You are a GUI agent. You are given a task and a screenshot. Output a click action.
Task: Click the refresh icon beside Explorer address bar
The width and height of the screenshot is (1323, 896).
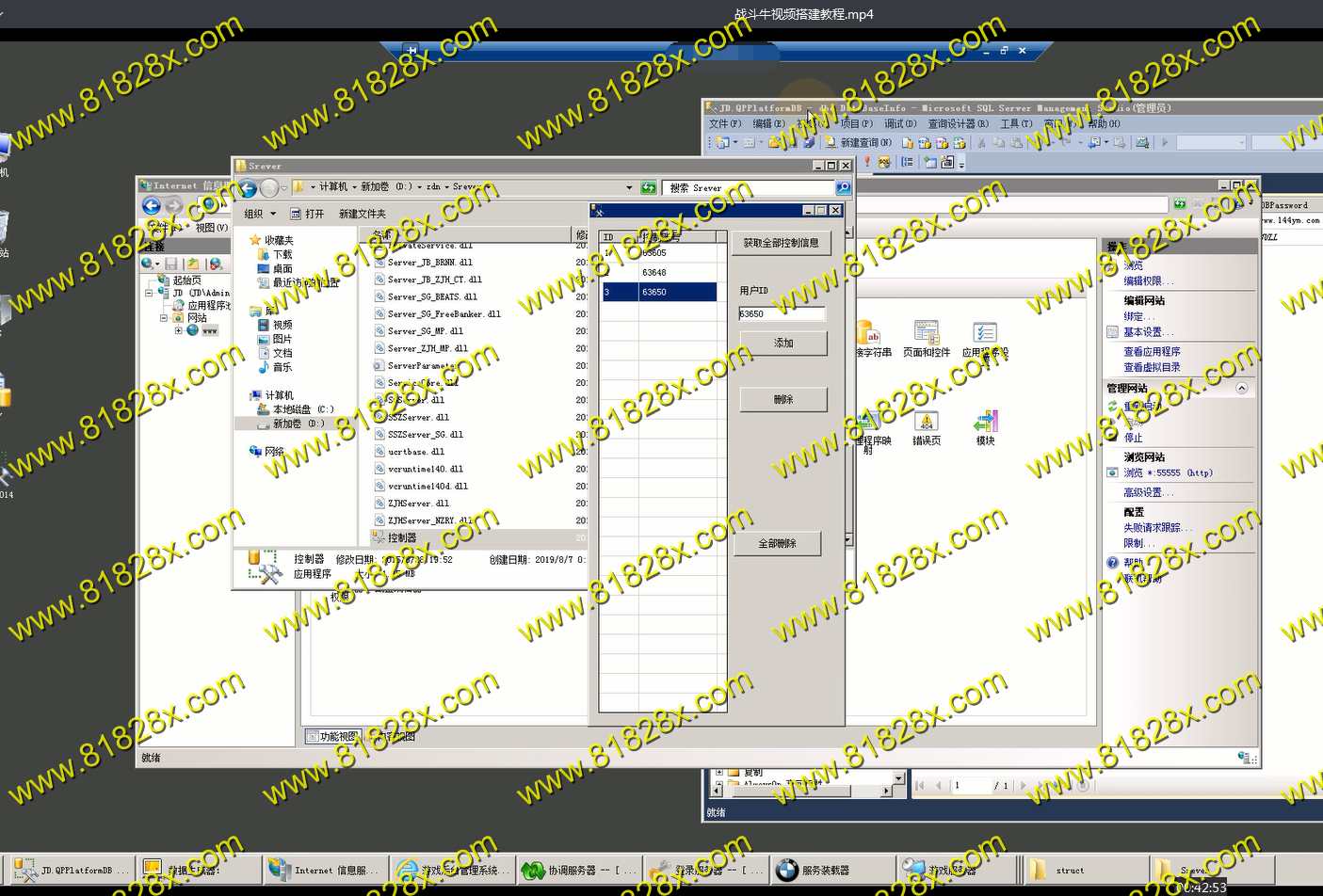[x=649, y=187]
